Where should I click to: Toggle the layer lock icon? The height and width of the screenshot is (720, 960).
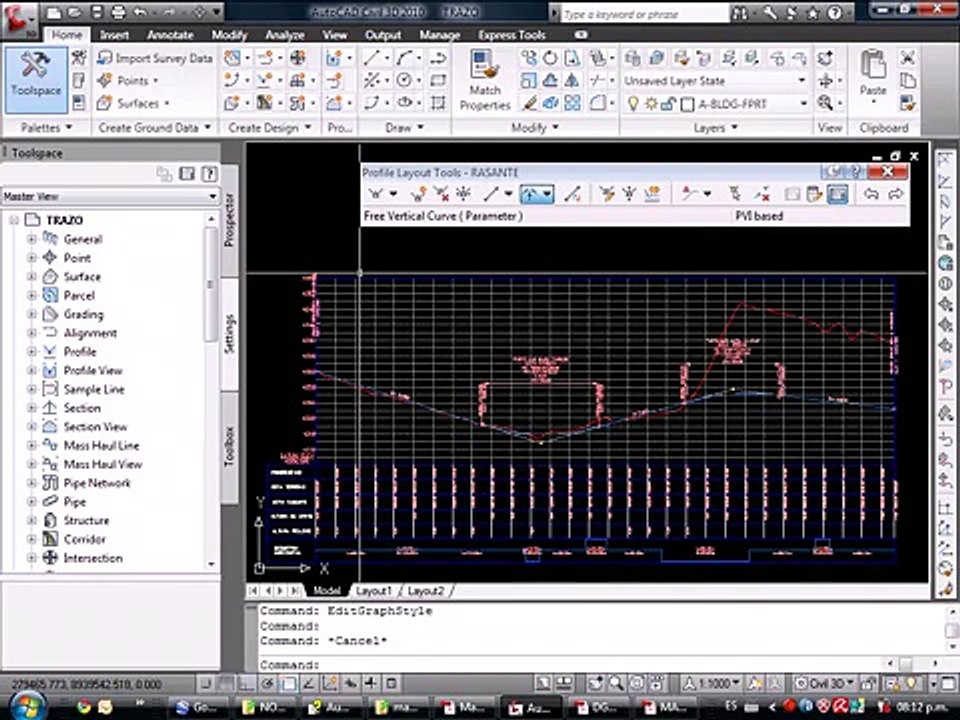[x=669, y=104]
